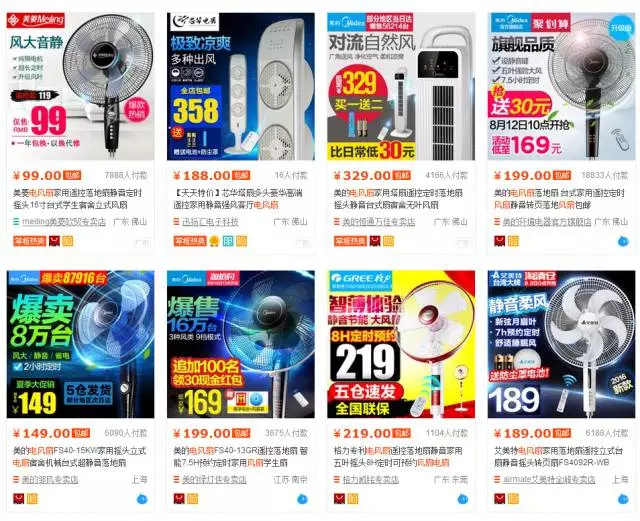
Task: Click Tmall icon under Gree ¥219 listing
Action: [x=339, y=499]
